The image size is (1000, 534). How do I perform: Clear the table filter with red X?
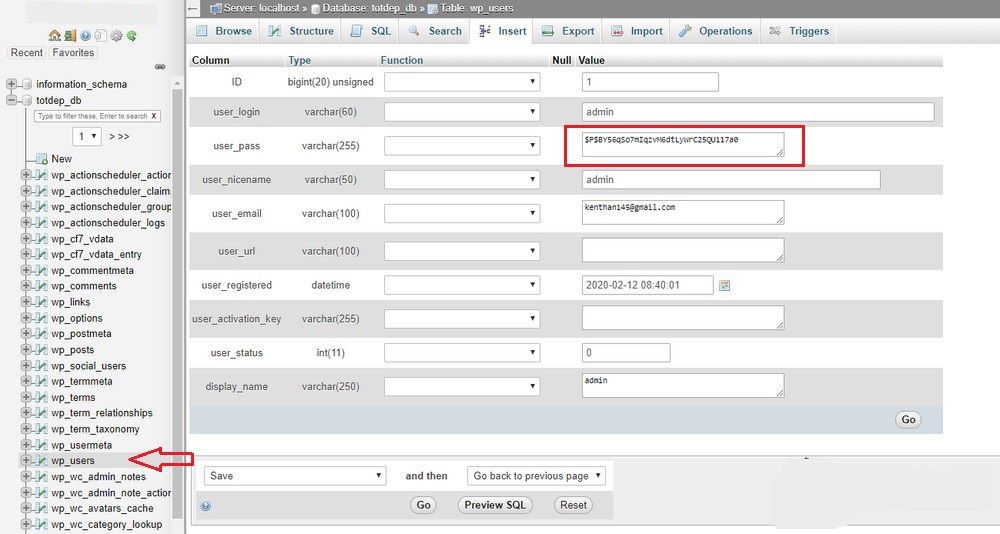pyautogui.click(x=154, y=116)
